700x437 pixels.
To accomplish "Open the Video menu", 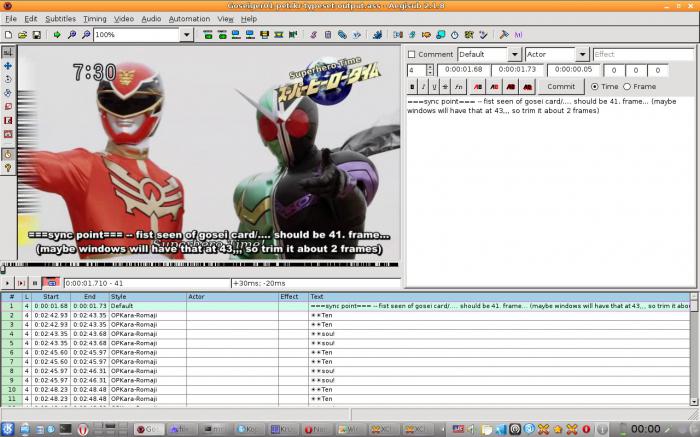I will (124, 19).
